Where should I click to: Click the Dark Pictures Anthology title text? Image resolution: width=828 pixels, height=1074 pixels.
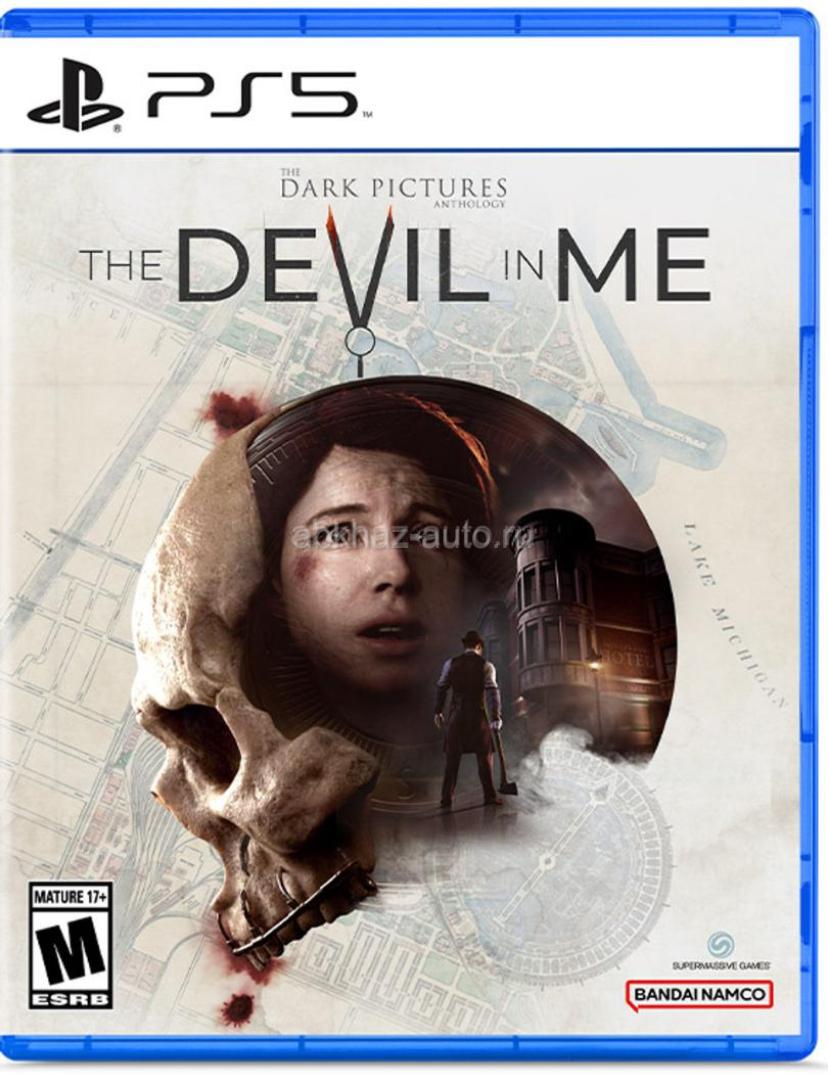click(x=393, y=188)
